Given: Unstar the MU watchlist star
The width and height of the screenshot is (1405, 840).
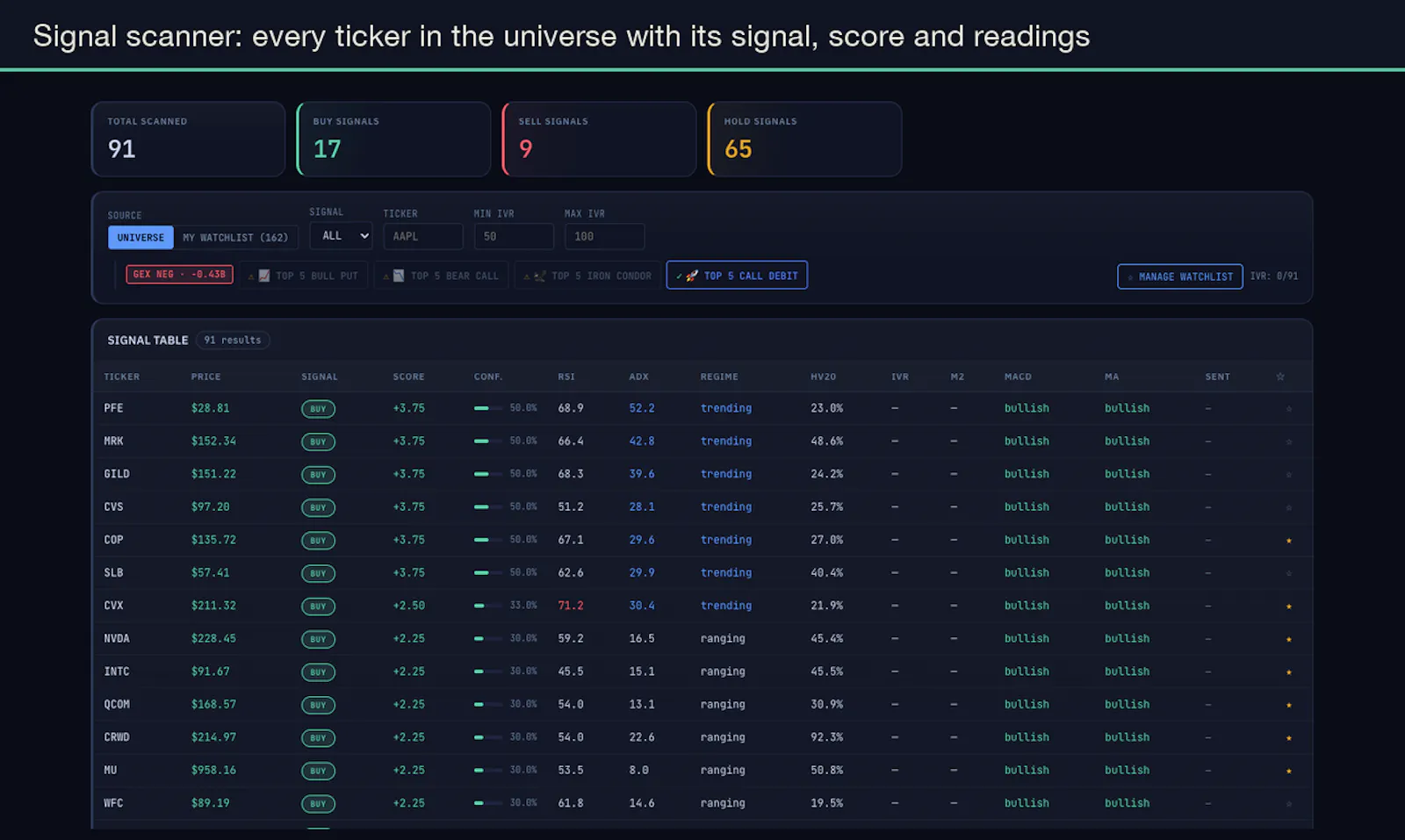Looking at the screenshot, I should click(x=1288, y=771).
